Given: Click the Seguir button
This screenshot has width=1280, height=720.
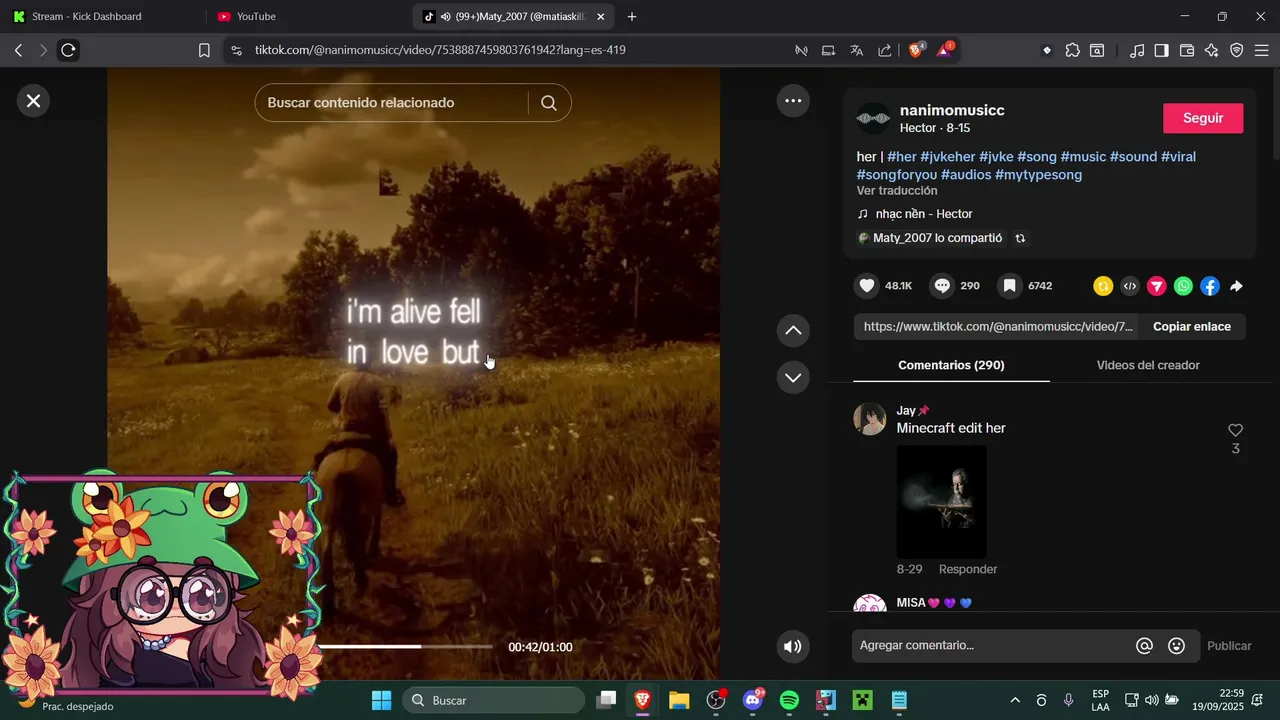Looking at the screenshot, I should pyautogui.click(x=1203, y=118).
